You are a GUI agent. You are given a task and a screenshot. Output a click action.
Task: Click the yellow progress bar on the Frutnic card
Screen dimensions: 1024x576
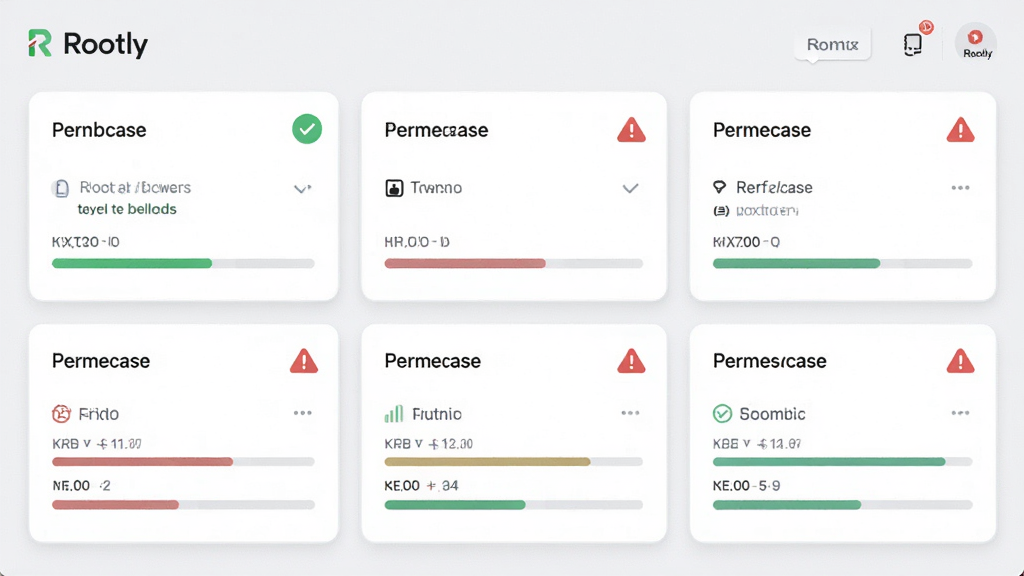point(487,462)
